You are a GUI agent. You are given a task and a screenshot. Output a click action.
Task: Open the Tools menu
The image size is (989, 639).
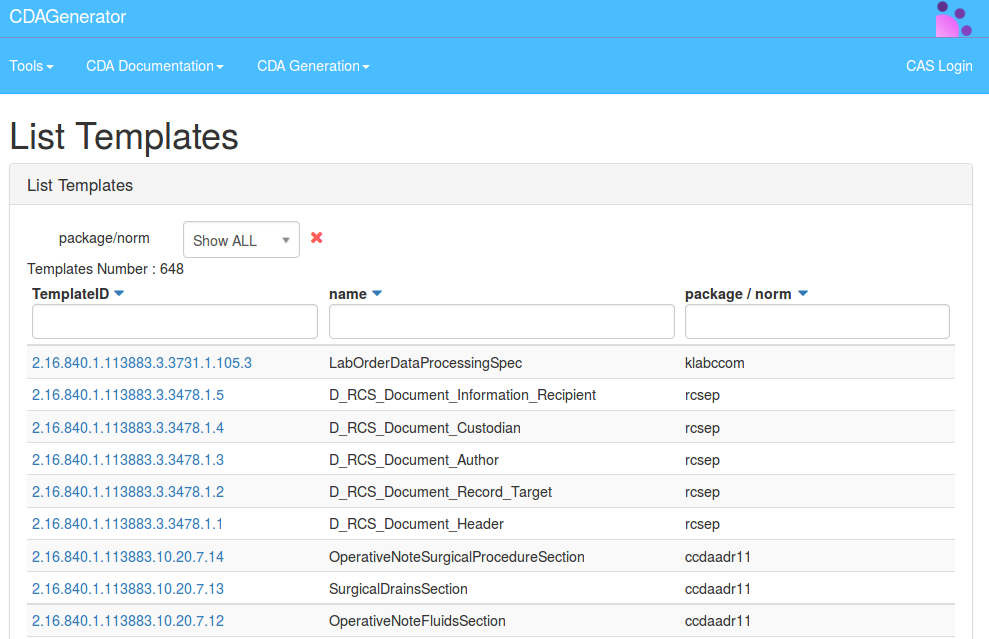(31, 66)
